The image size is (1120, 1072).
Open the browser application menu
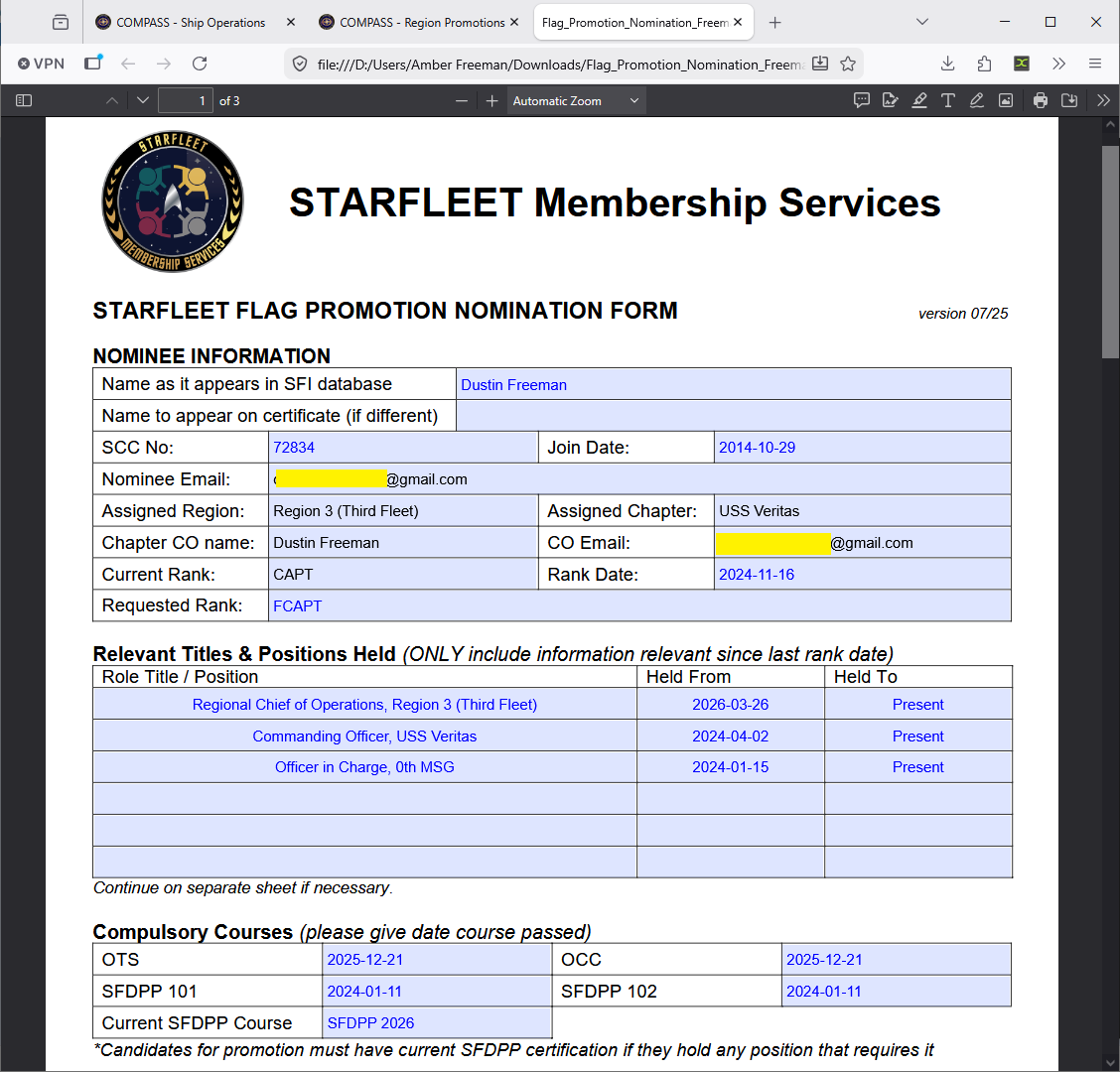pos(1095,64)
